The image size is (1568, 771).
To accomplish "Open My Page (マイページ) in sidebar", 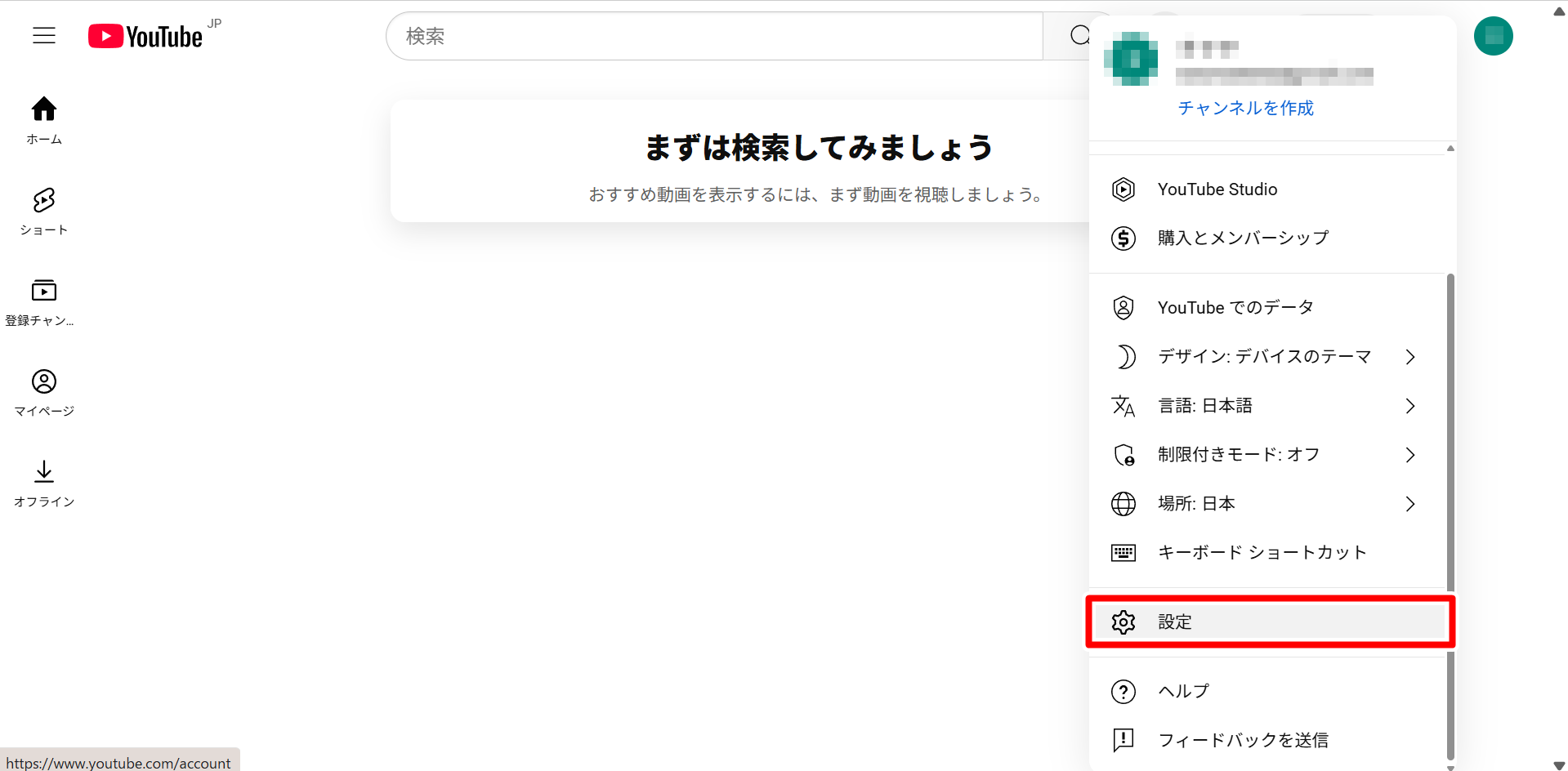I will (x=44, y=392).
